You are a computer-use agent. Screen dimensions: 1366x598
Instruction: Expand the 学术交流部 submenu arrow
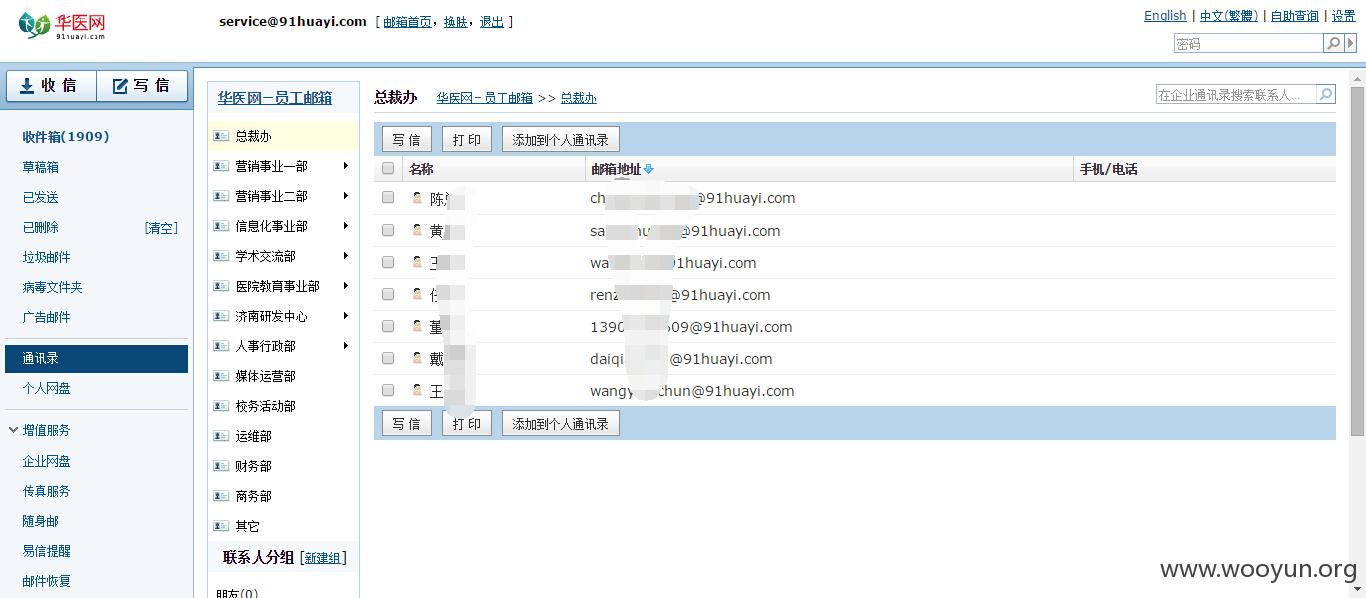[346, 256]
